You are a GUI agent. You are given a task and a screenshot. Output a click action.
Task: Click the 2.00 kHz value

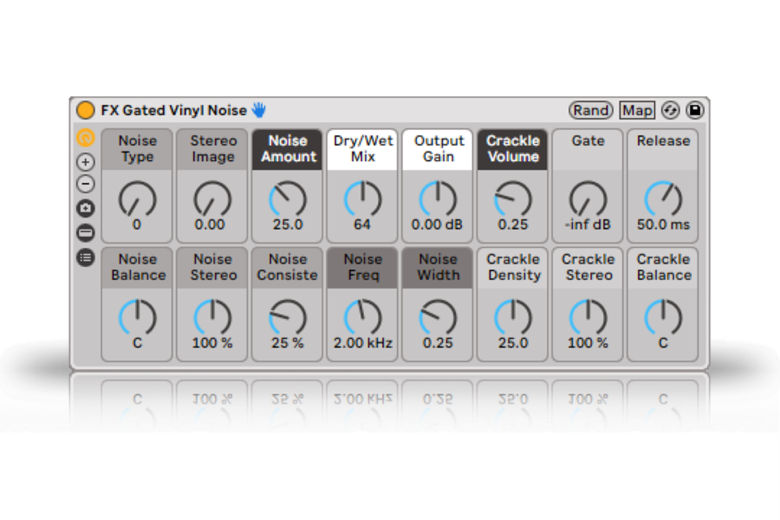point(363,343)
